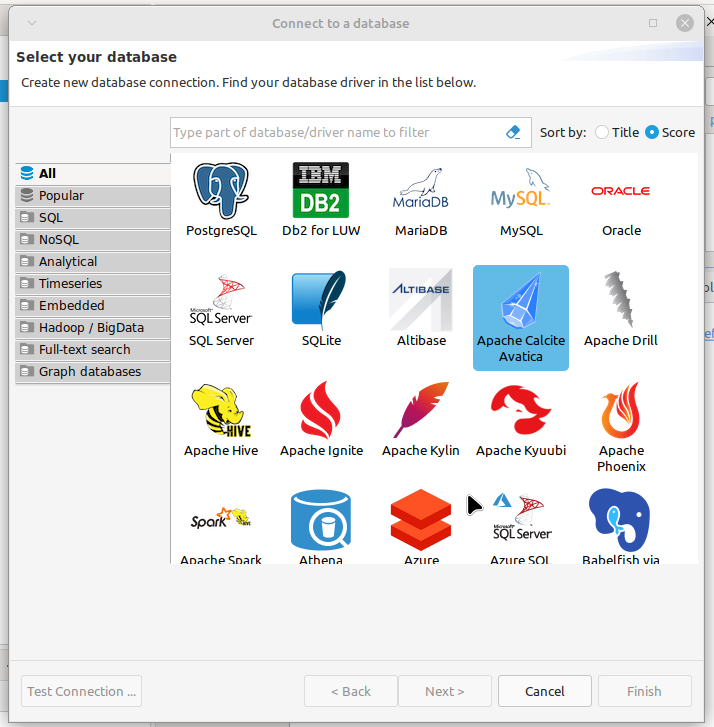Image resolution: width=714 pixels, height=727 pixels.
Task: Select the PostgreSQL database driver
Action: pos(221,199)
